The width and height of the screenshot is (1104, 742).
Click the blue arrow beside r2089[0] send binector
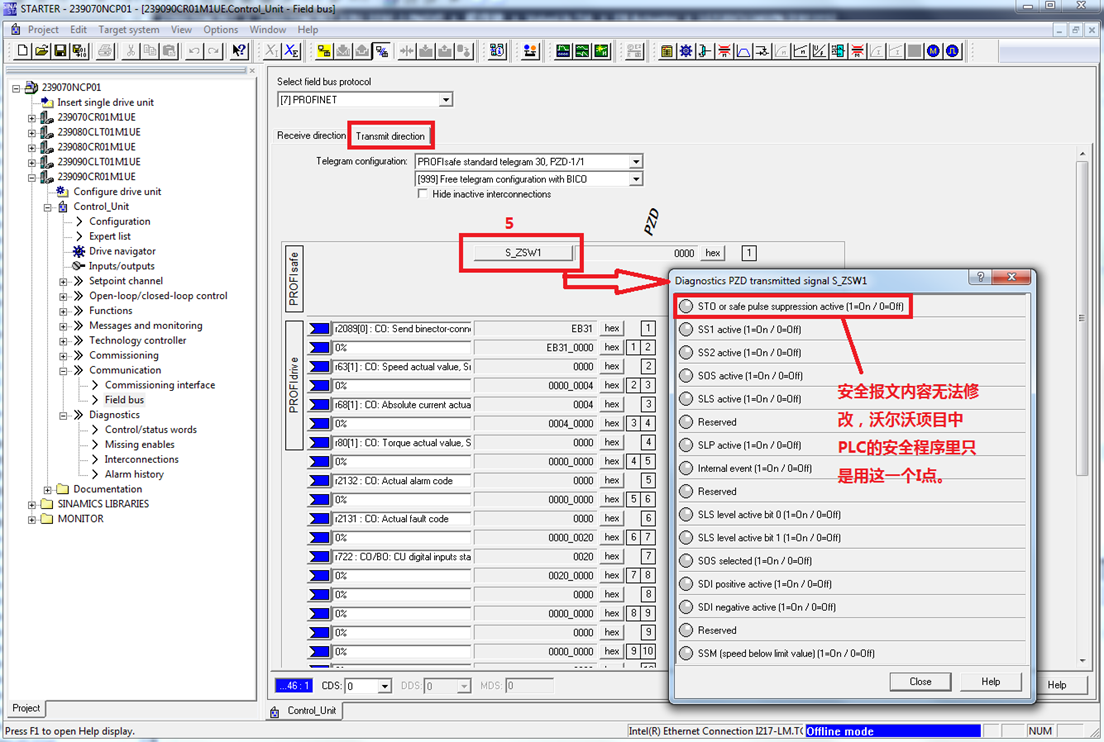pos(319,329)
